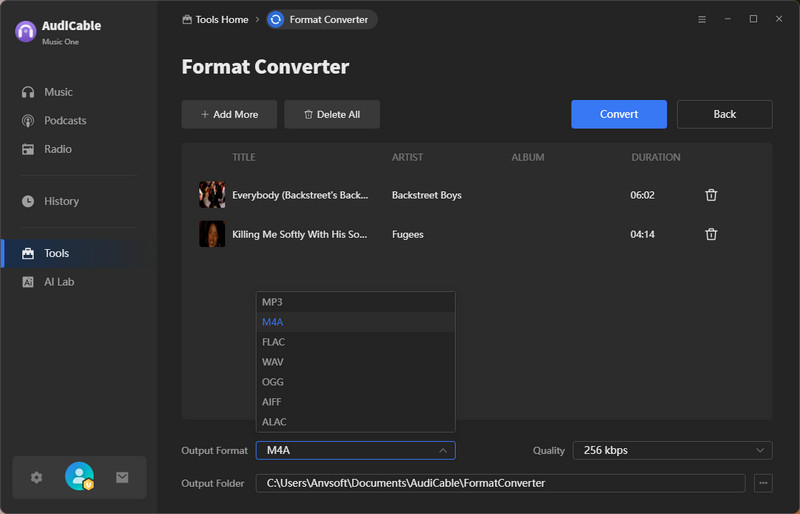The width and height of the screenshot is (800, 514).
Task: Open settings gear icon
Action: coord(36,477)
